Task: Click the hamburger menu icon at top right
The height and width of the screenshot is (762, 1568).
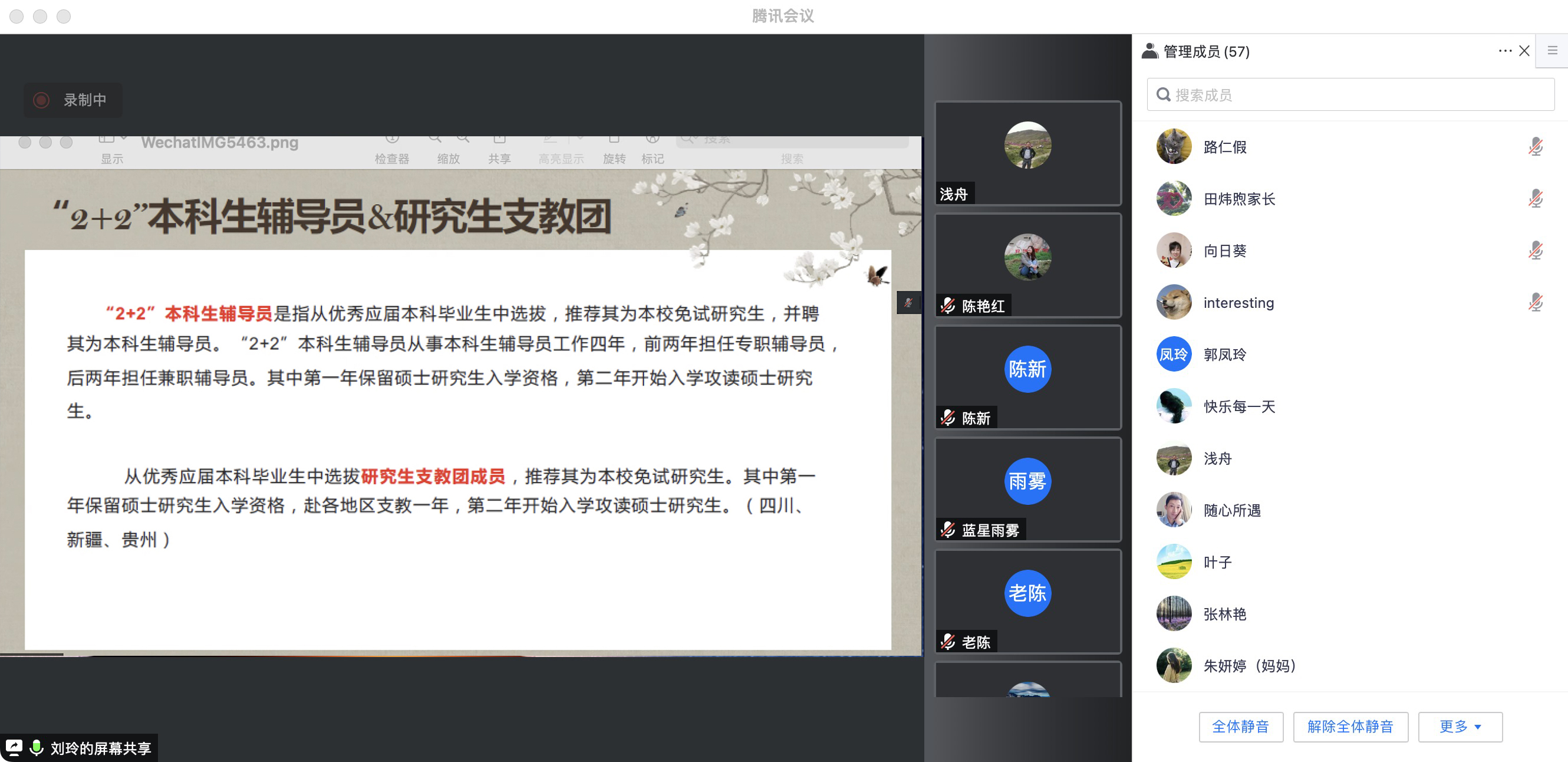Action: (1552, 51)
